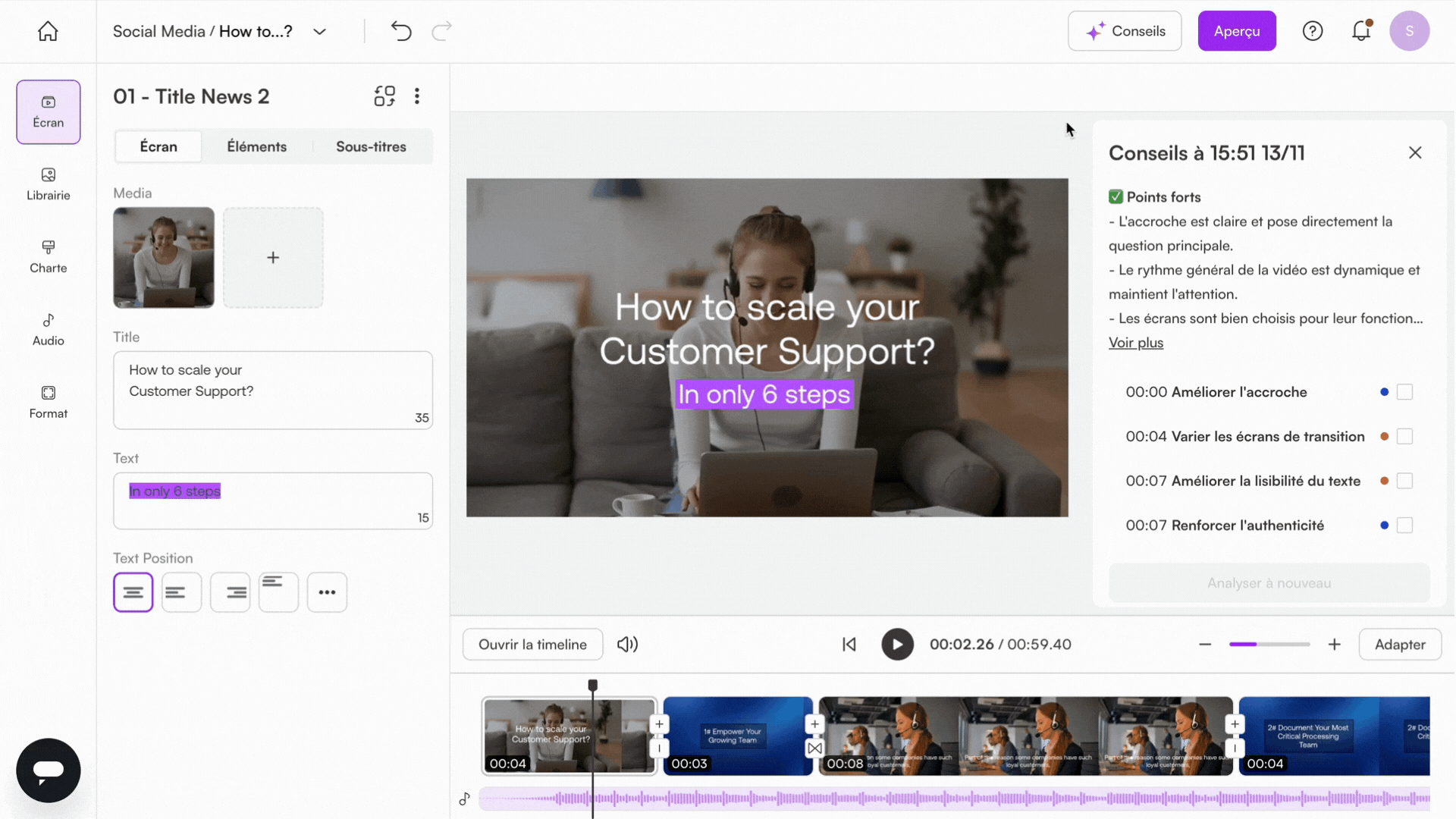
Task: Open the Charte sidebar panel
Action: point(48,257)
